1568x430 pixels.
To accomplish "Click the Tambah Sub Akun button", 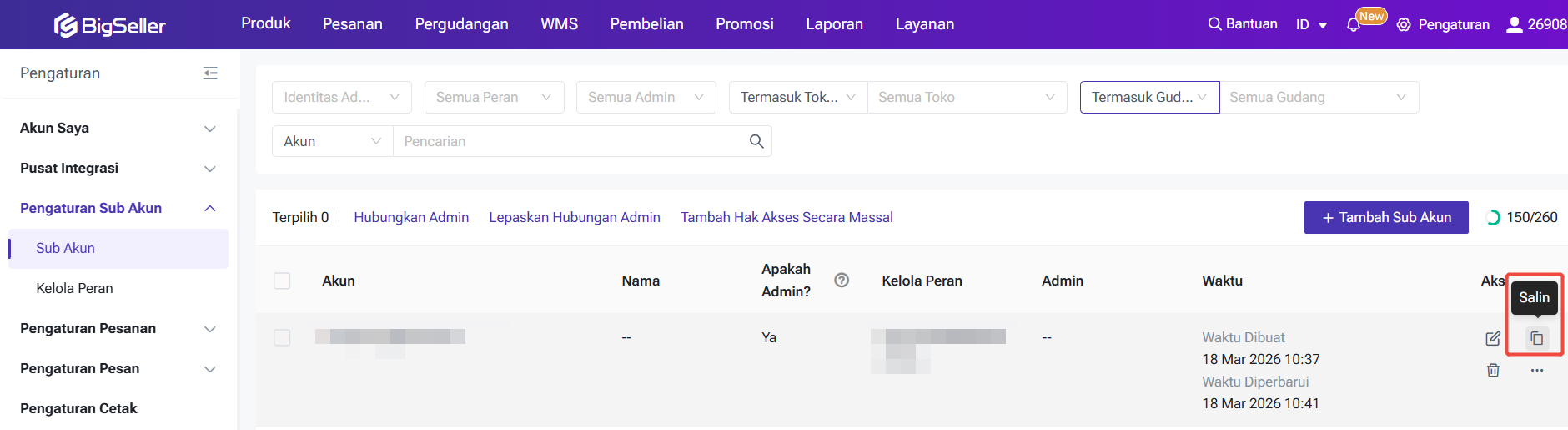I will pos(1385,217).
